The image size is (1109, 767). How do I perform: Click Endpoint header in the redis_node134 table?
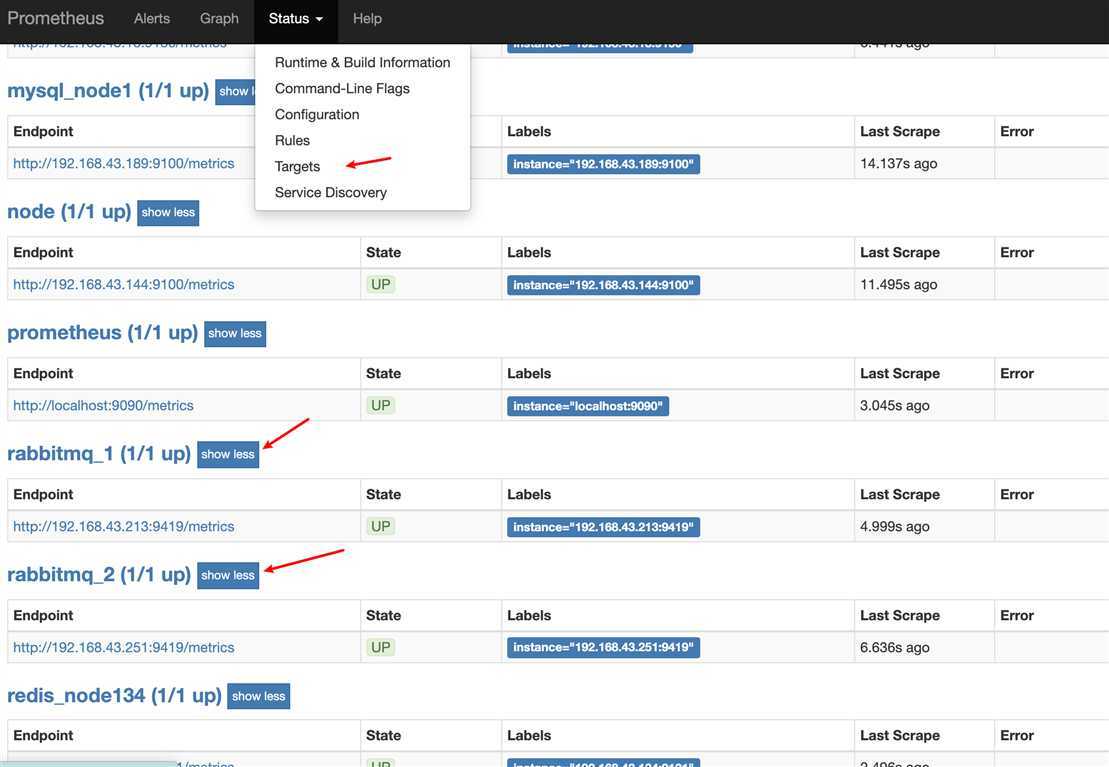point(43,736)
